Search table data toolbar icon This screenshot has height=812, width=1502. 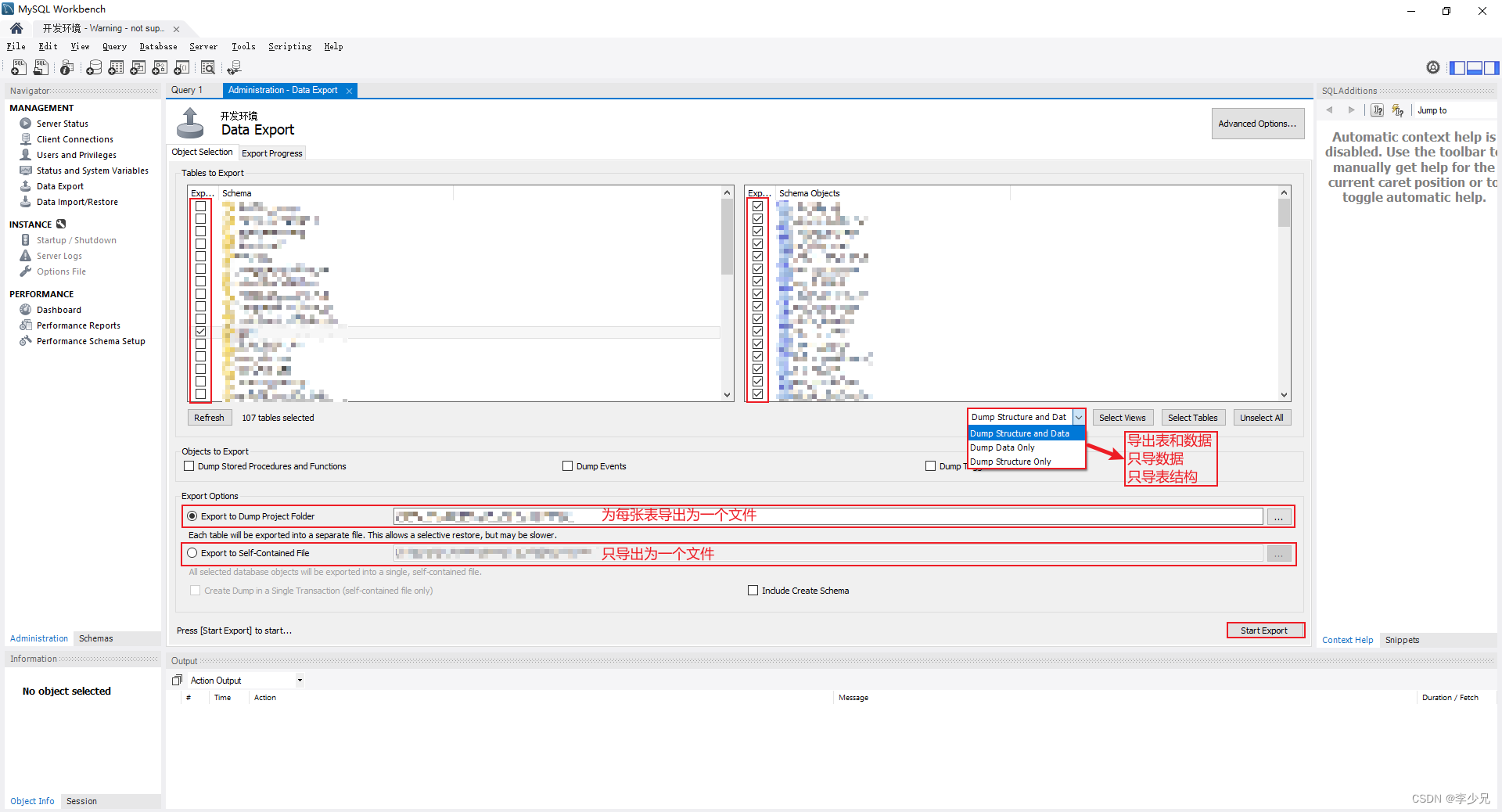[x=208, y=68]
